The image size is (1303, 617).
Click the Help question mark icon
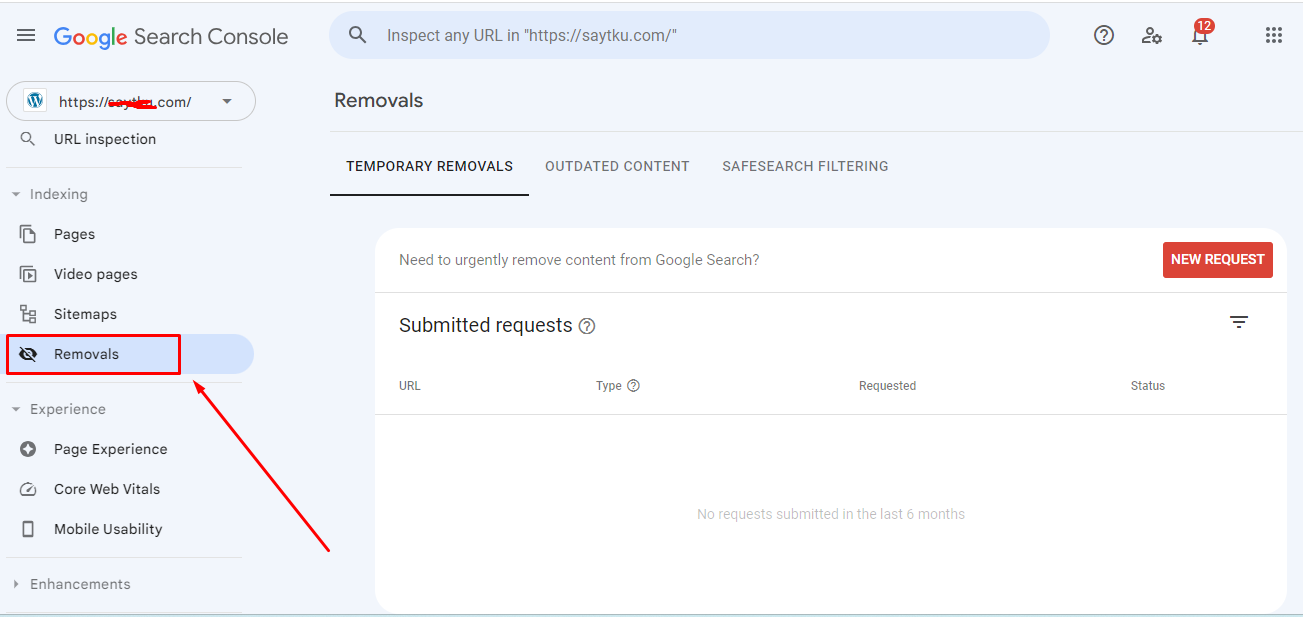(1104, 35)
